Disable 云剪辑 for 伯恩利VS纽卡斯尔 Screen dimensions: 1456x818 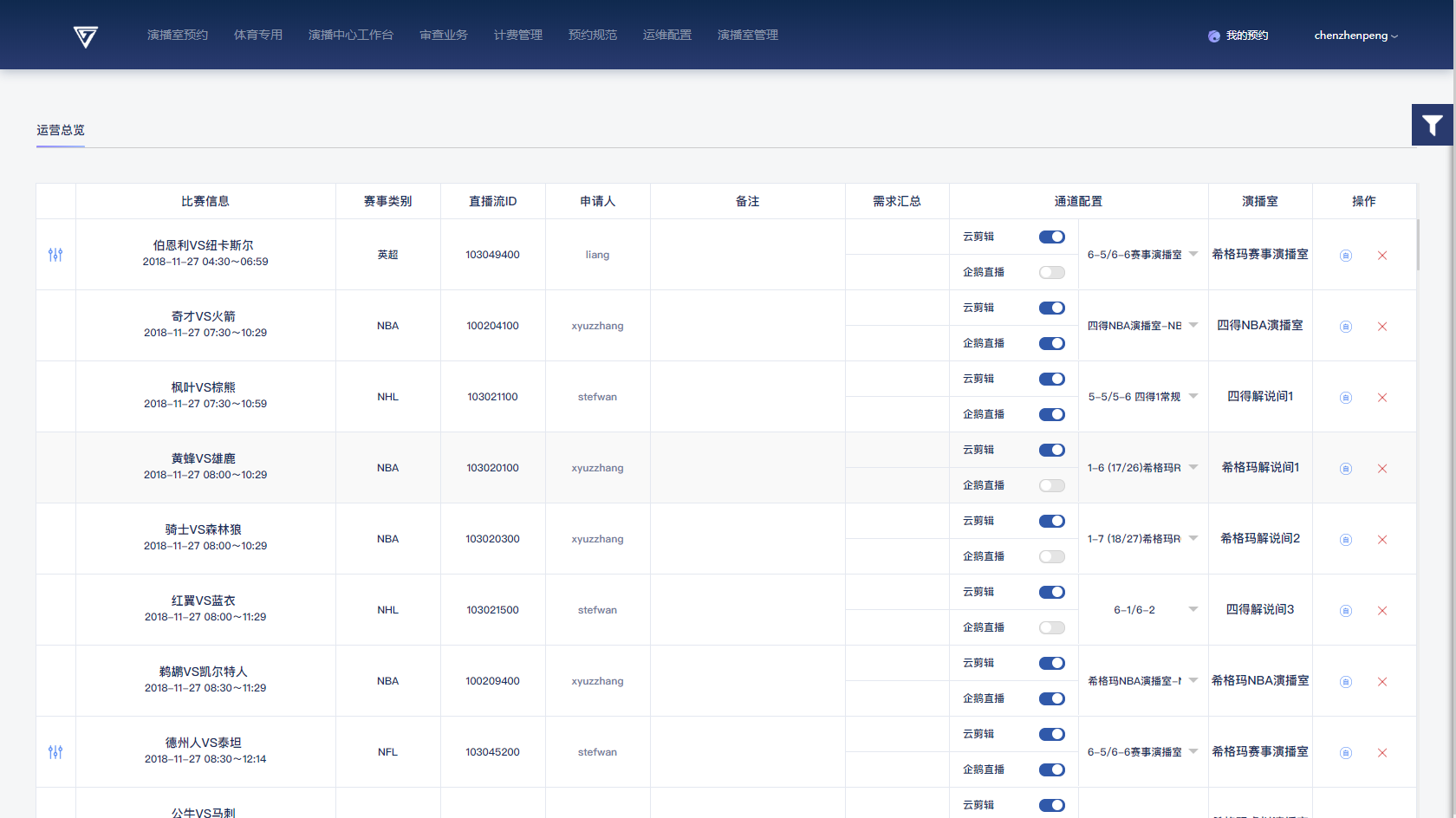[x=1052, y=237]
